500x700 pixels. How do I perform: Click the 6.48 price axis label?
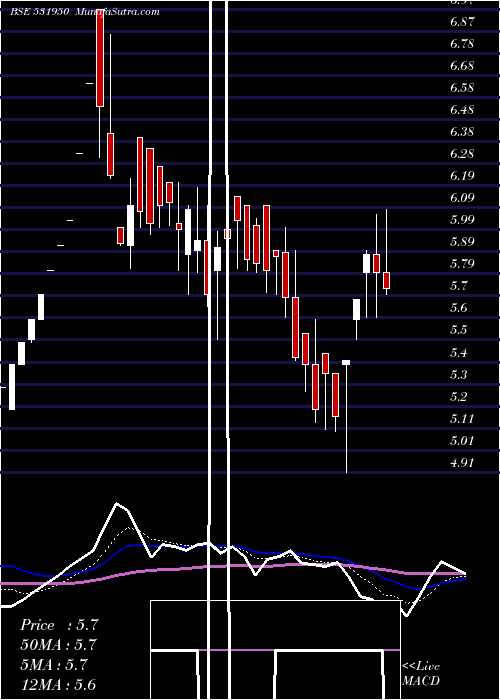click(x=462, y=110)
